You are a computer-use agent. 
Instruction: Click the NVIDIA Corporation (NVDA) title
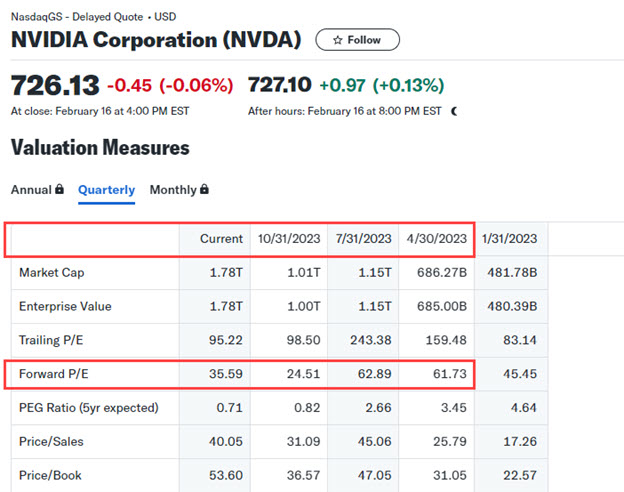point(156,39)
